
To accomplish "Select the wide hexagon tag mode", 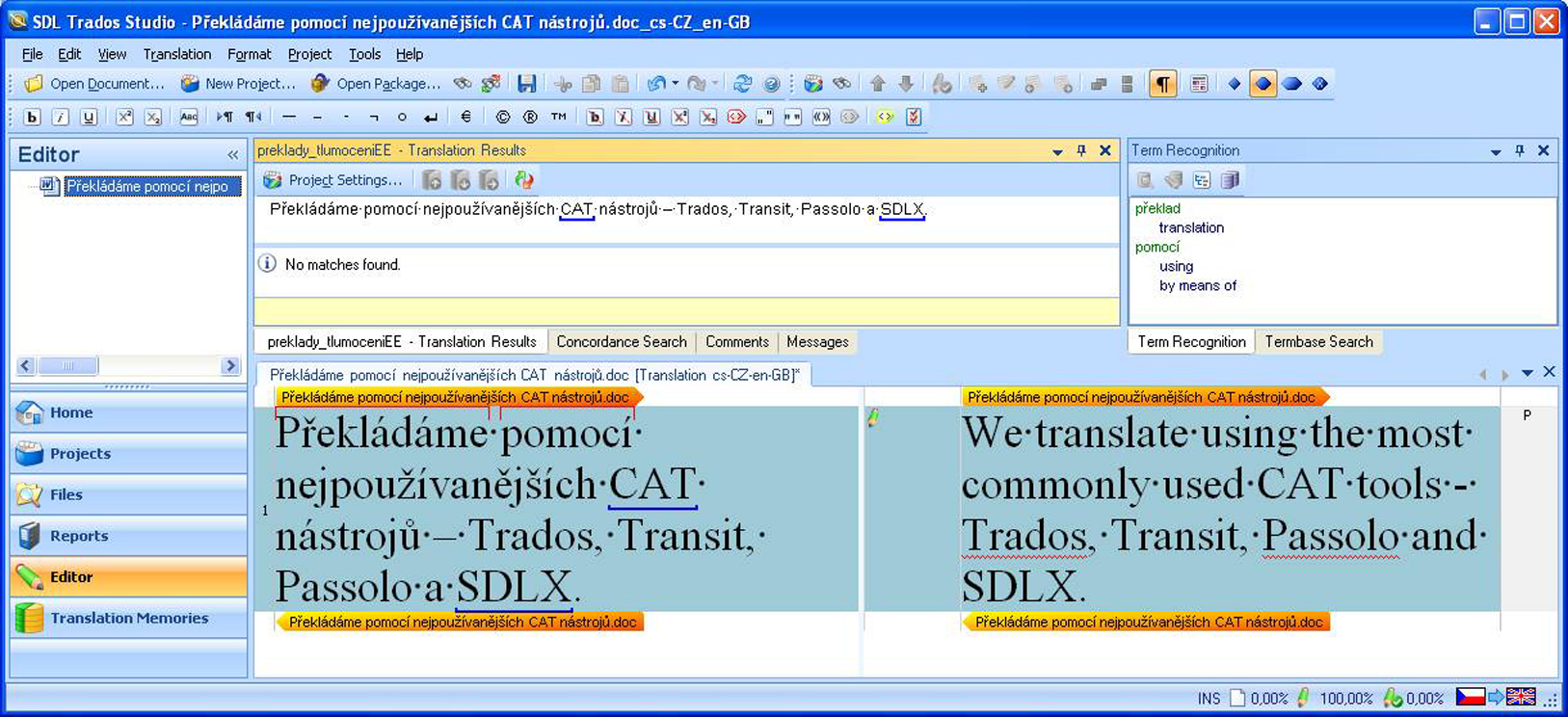I will tap(1291, 84).
